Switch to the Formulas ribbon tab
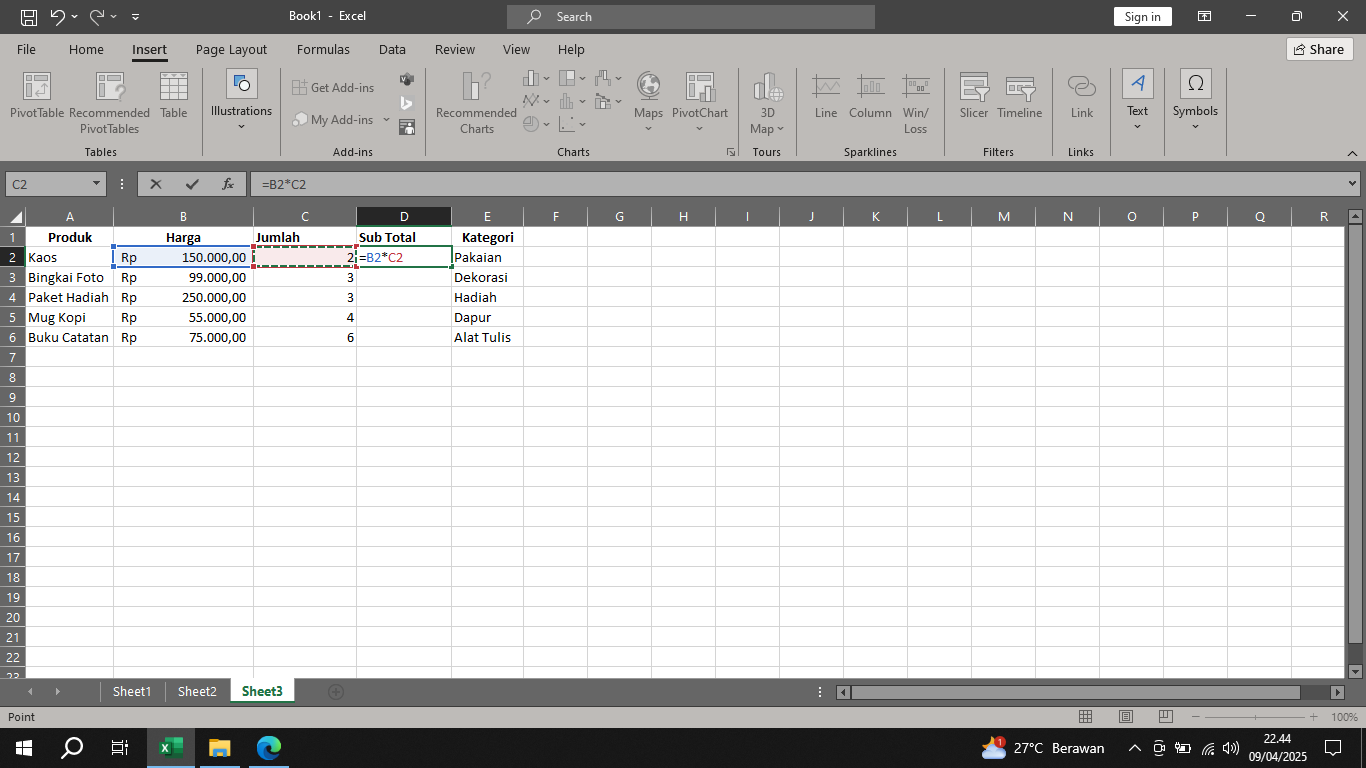Screen dimensions: 1366x768 click(x=323, y=49)
